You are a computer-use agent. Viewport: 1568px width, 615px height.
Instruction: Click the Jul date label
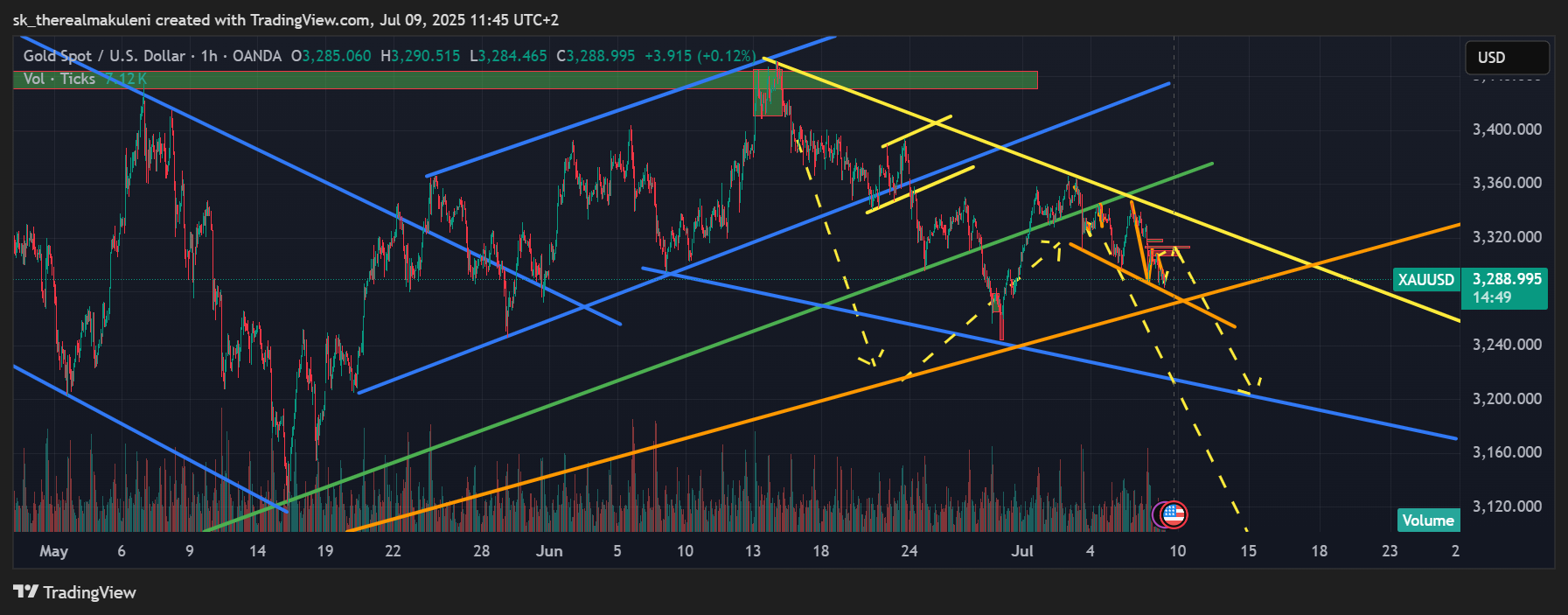point(1021,551)
